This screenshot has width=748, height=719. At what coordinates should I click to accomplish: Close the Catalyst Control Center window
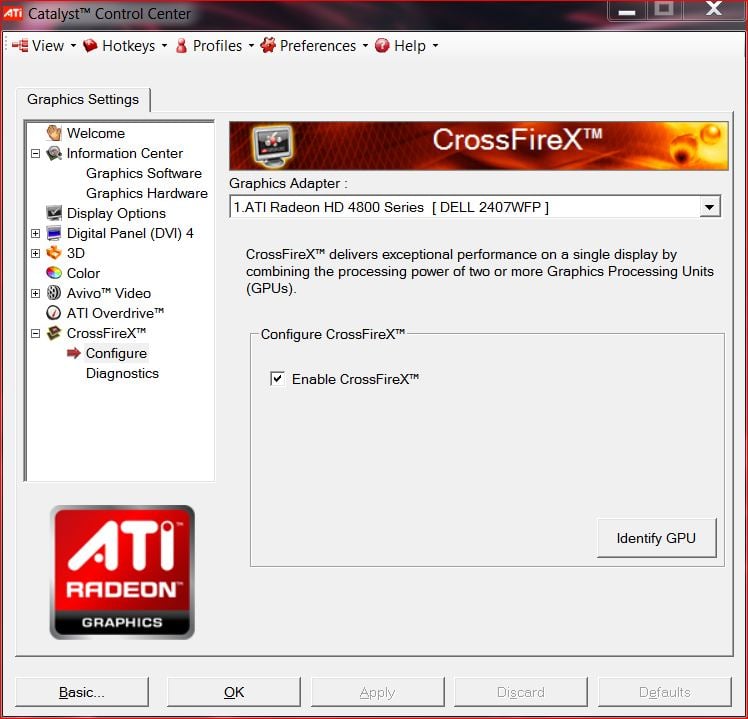tap(714, 10)
